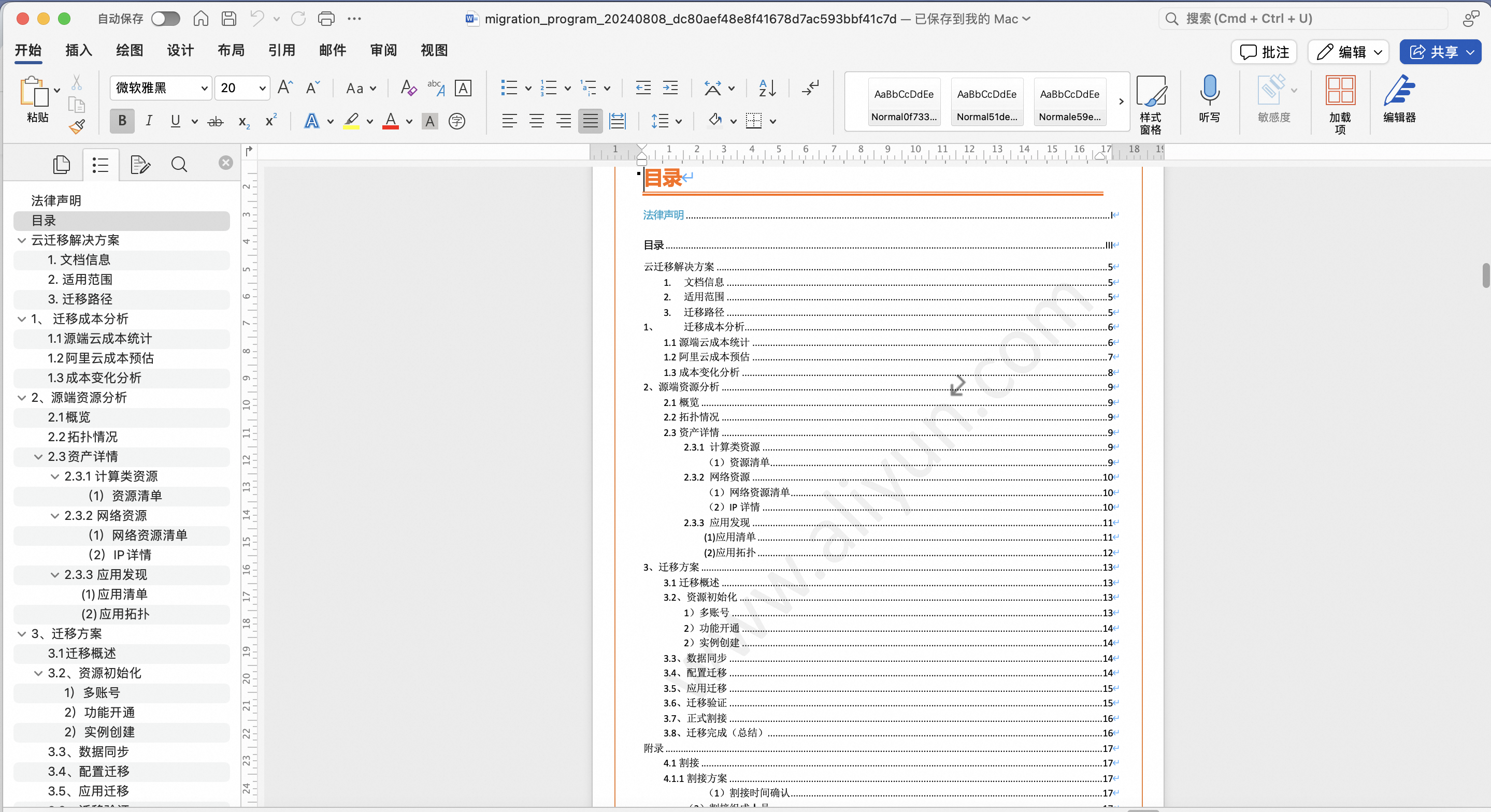Open the search icon in navigation sidebar

click(179, 165)
